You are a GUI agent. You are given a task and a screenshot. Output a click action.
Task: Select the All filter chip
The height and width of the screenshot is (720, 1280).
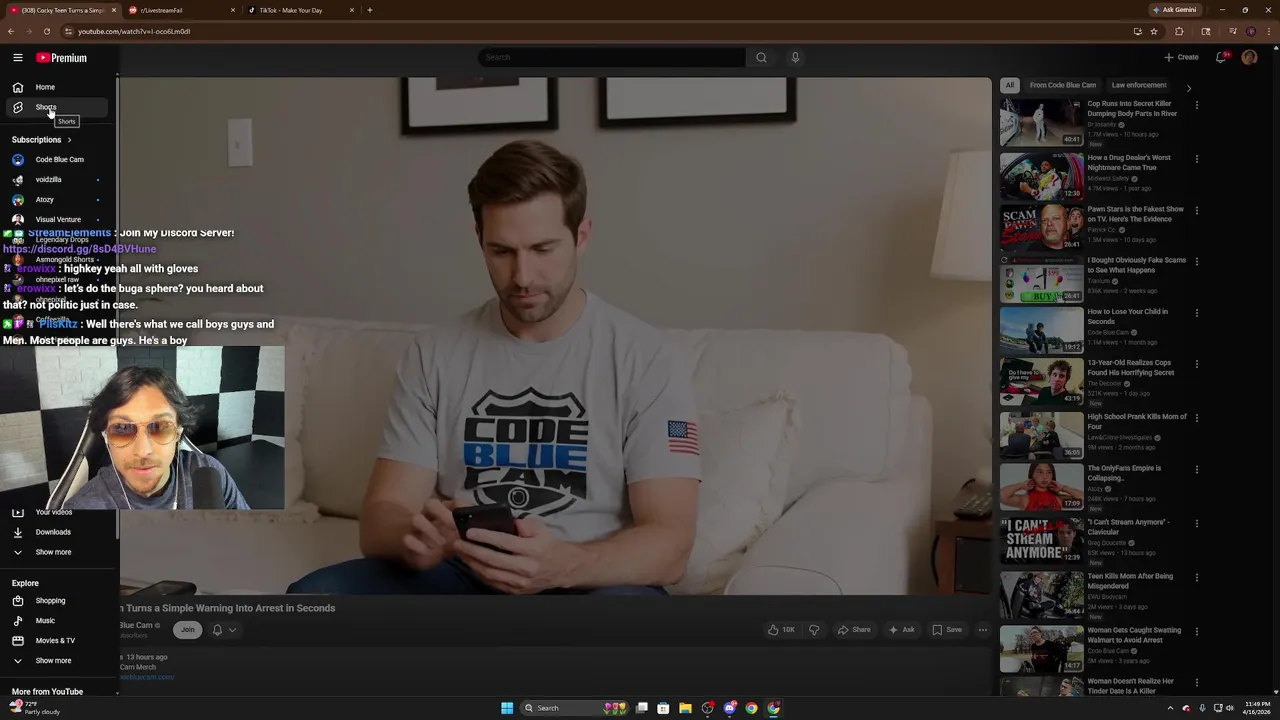click(x=1010, y=85)
